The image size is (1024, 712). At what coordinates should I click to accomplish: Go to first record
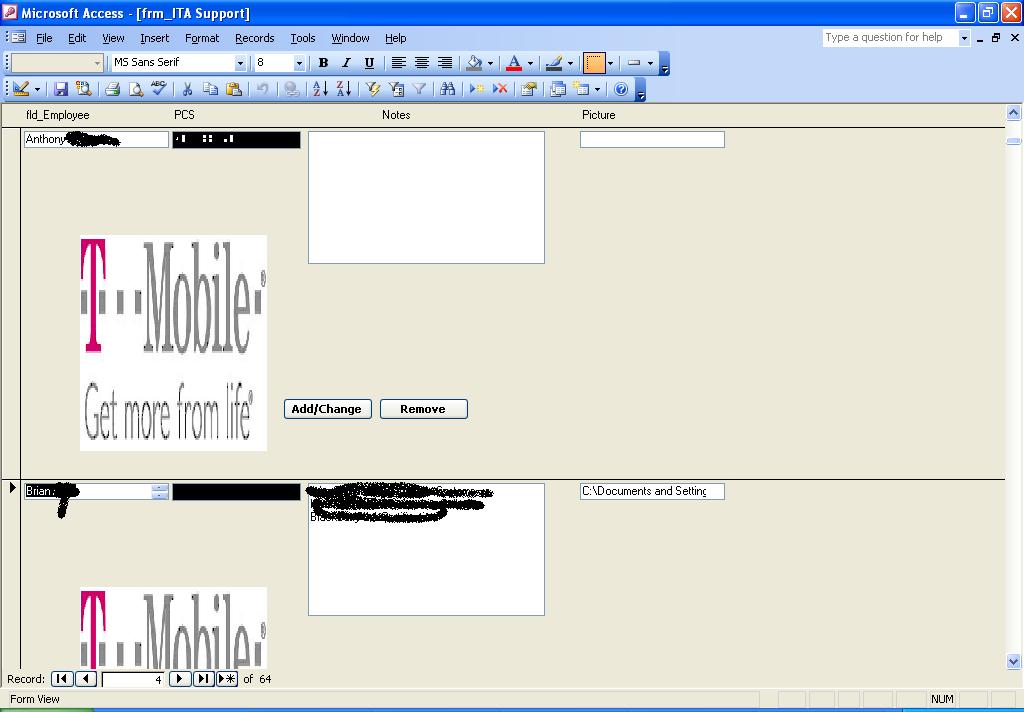[x=62, y=679]
